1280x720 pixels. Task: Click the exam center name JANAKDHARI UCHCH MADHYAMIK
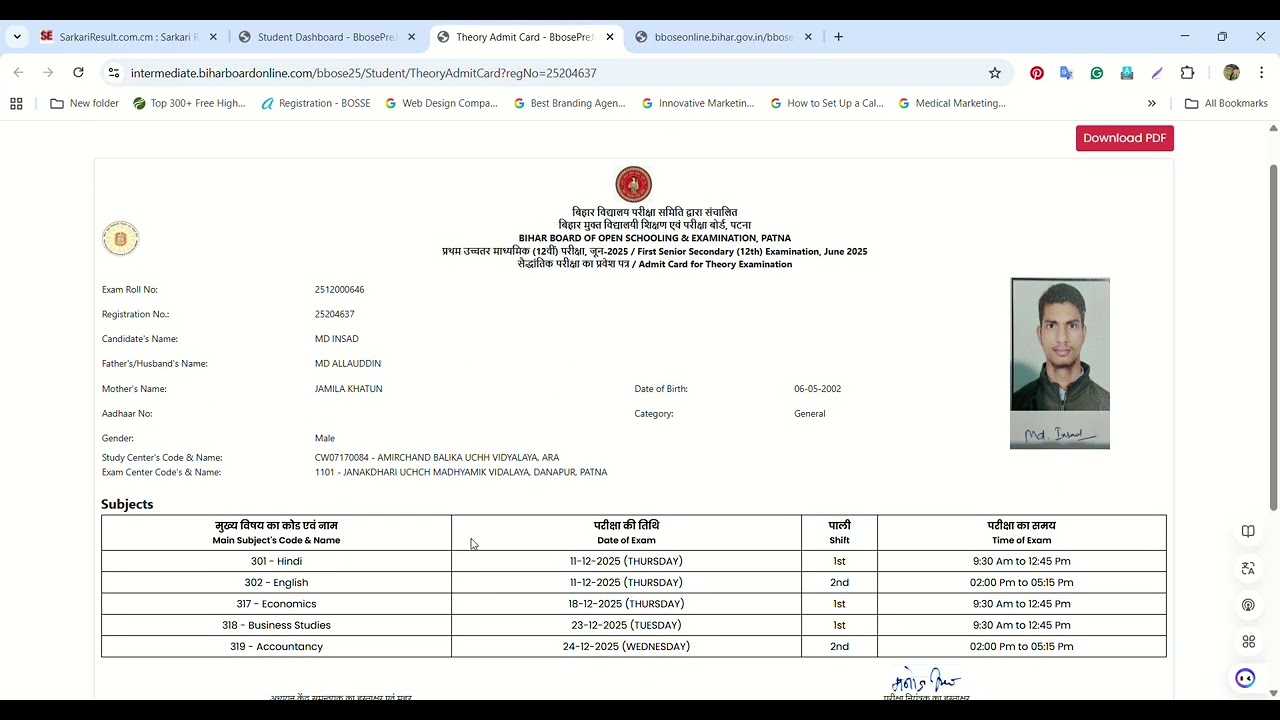point(460,472)
